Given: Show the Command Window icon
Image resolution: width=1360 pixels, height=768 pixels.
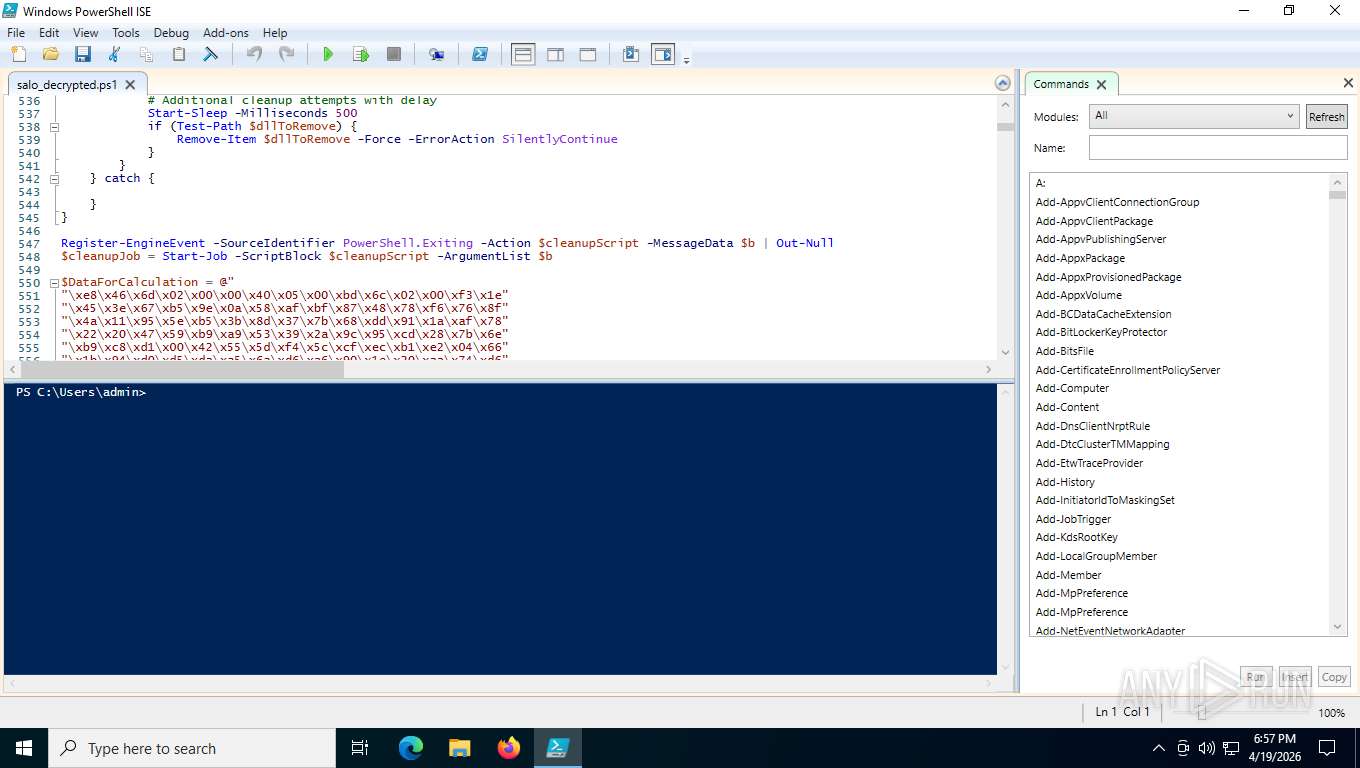Looking at the screenshot, I should 630,54.
